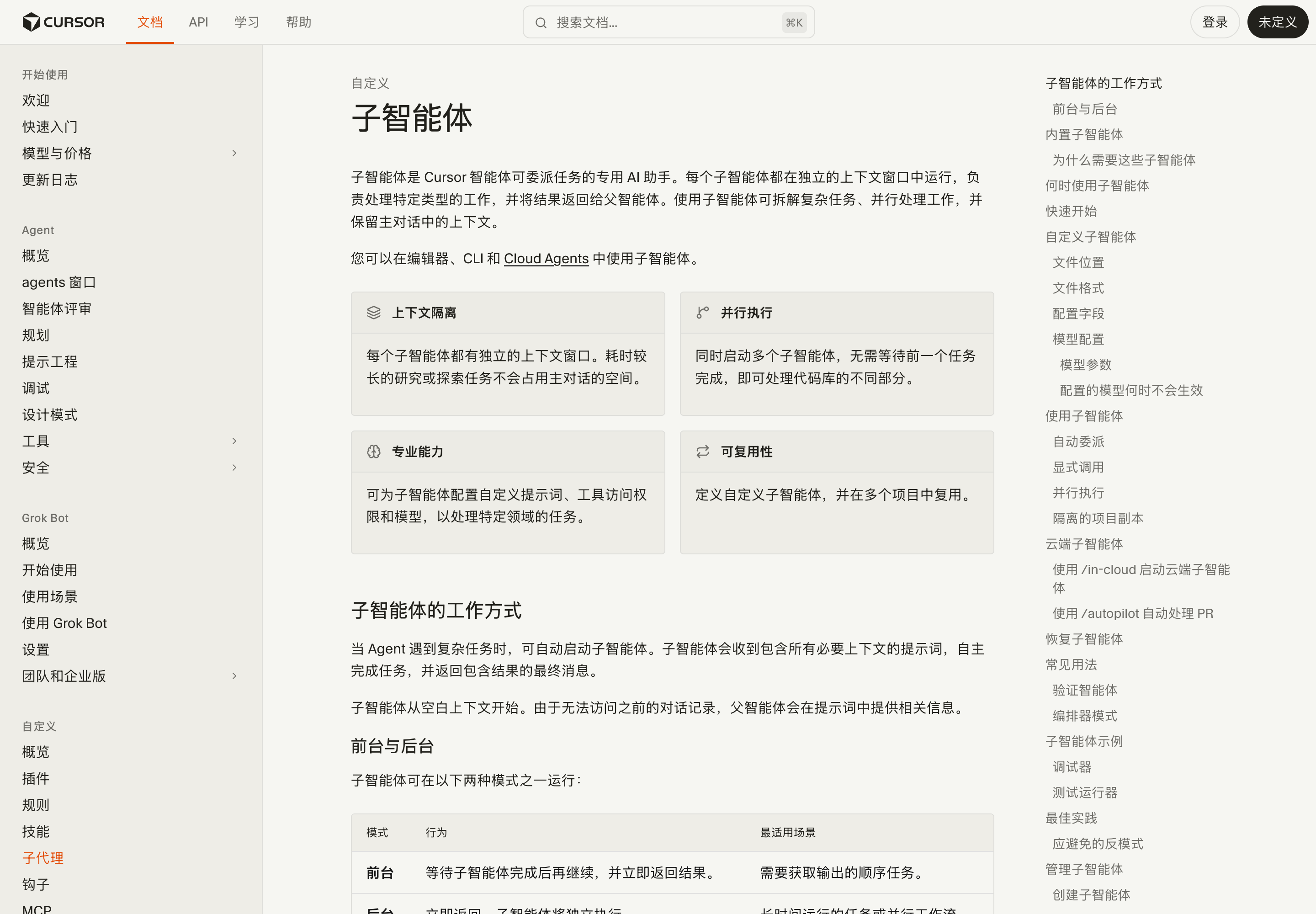This screenshot has height=914, width=1316.
Task: Switch to the 文档 tab
Action: click(x=150, y=22)
